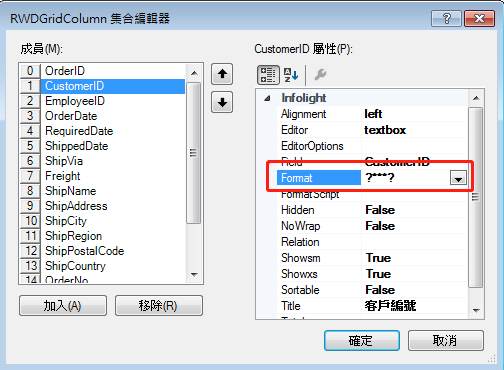Select the Title property row
504x370 pixels.
click(372, 306)
